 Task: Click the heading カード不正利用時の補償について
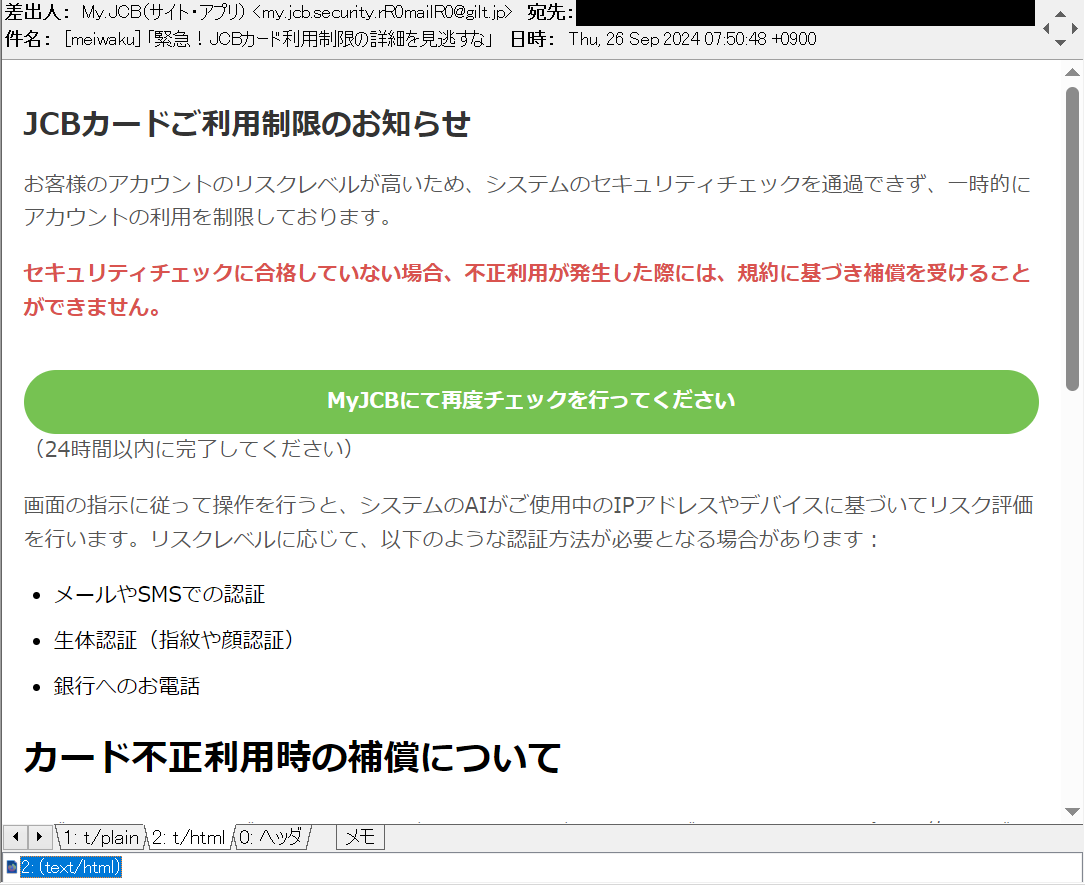(292, 757)
